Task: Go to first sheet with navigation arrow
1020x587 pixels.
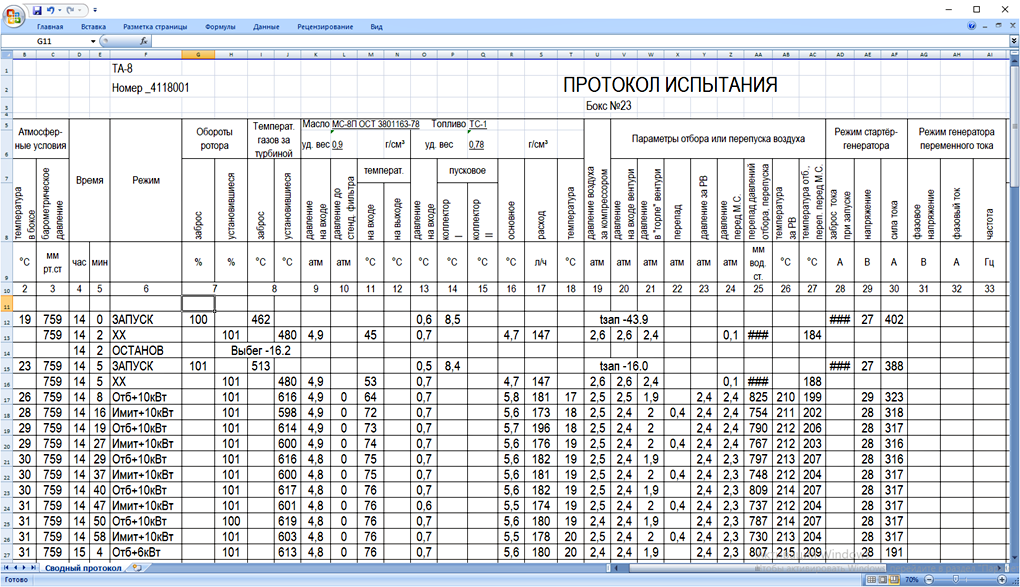Action: click(7, 568)
